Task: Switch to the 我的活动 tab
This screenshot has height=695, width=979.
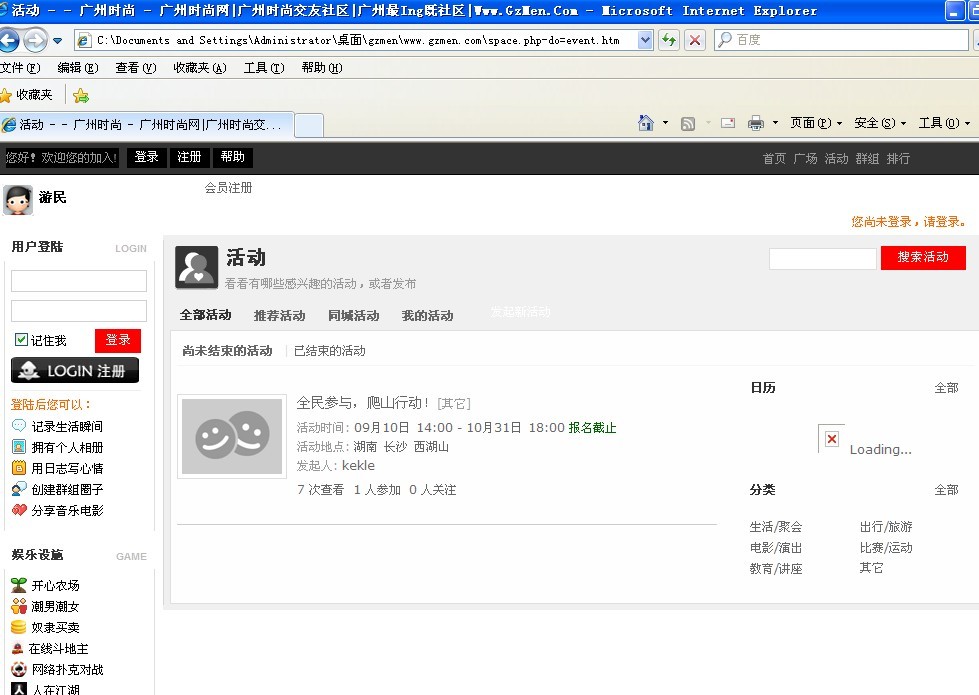Action: pyautogui.click(x=428, y=315)
